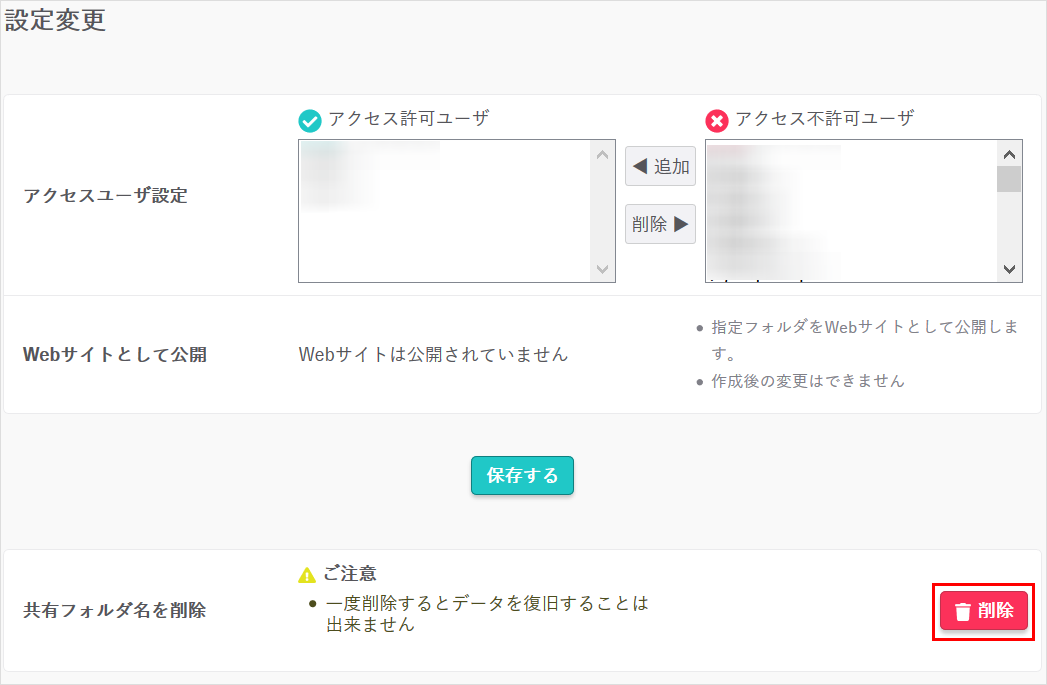Click the yellow warning triangle next to ご注意

(307, 575)
